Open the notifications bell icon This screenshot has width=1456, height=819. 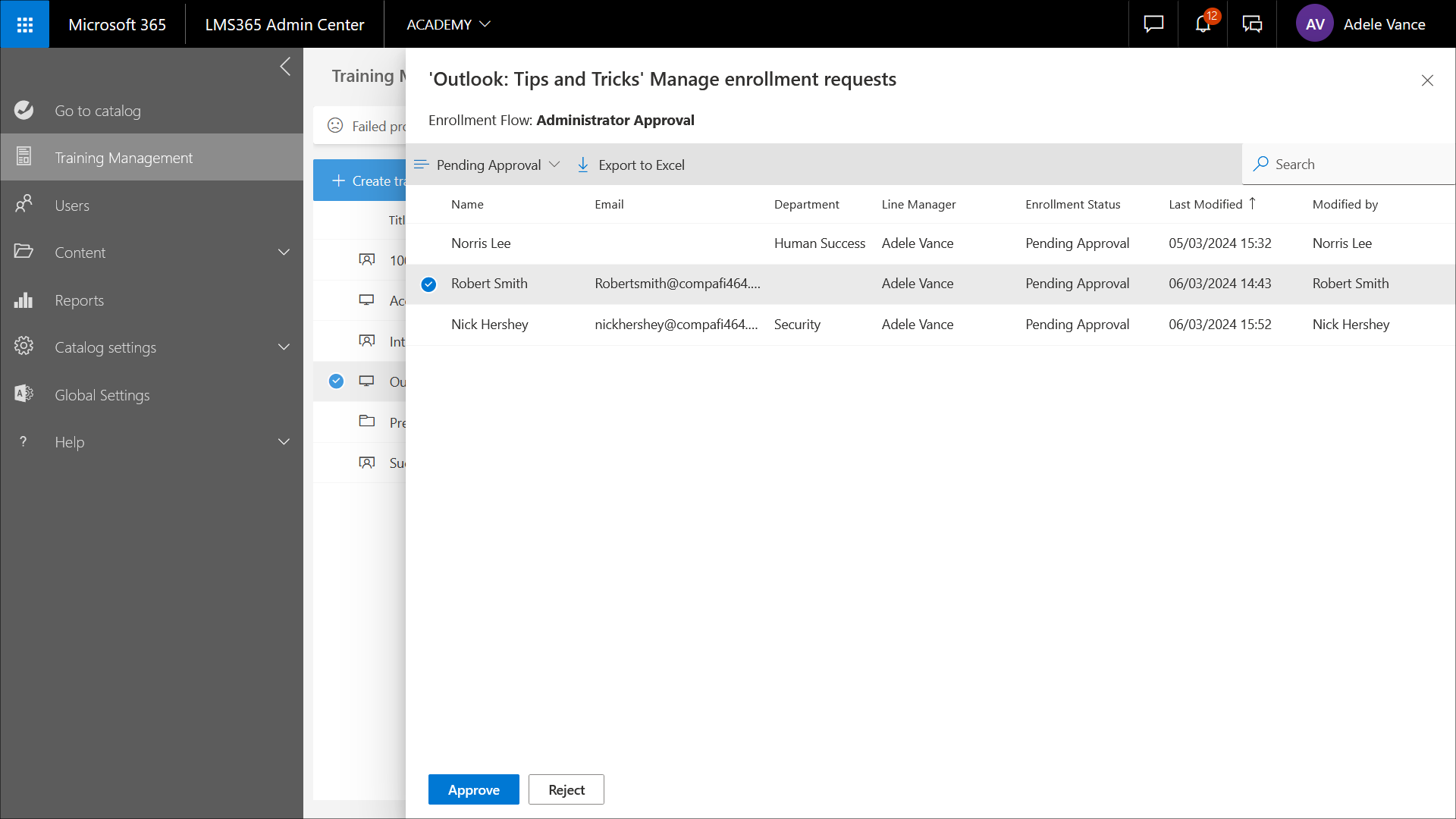point(1203,24)
